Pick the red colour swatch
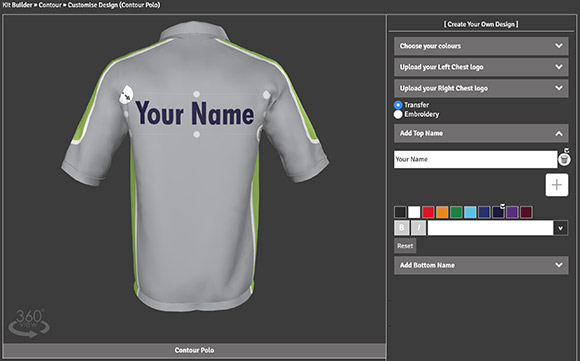Screen dimensions: 580x361 click(428, 212)
